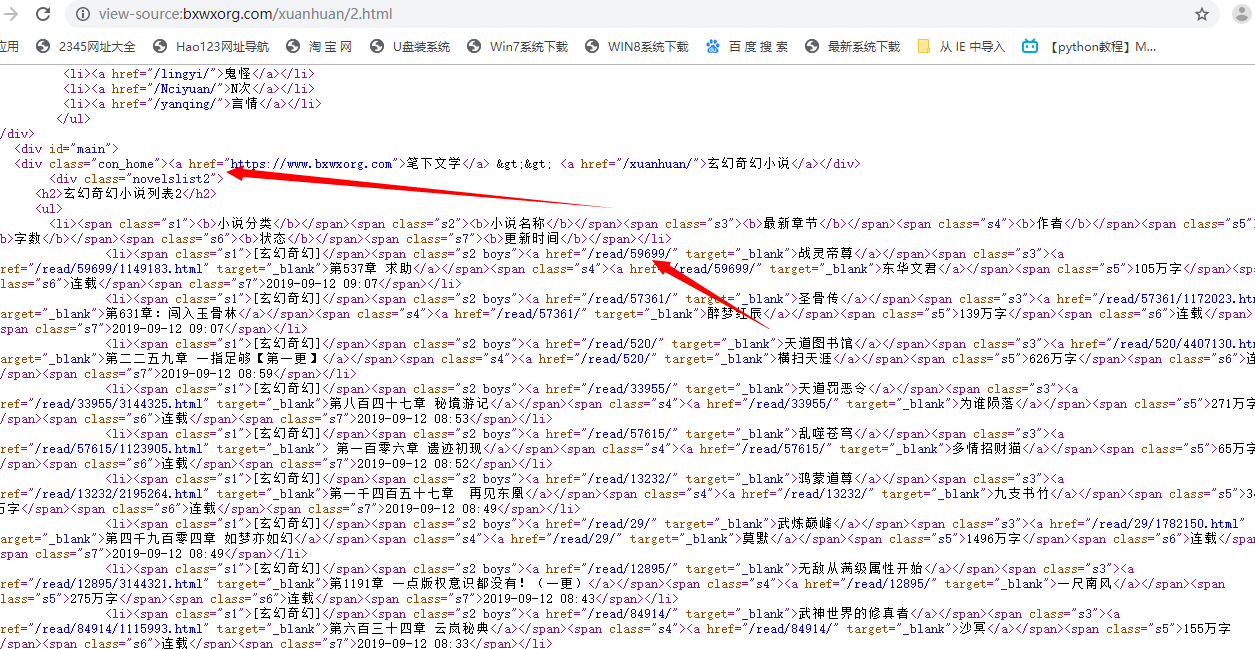This screenshot has height=649, width=1255.
Task: Reload the page with the refresh icon
Action: coord(42,14)
